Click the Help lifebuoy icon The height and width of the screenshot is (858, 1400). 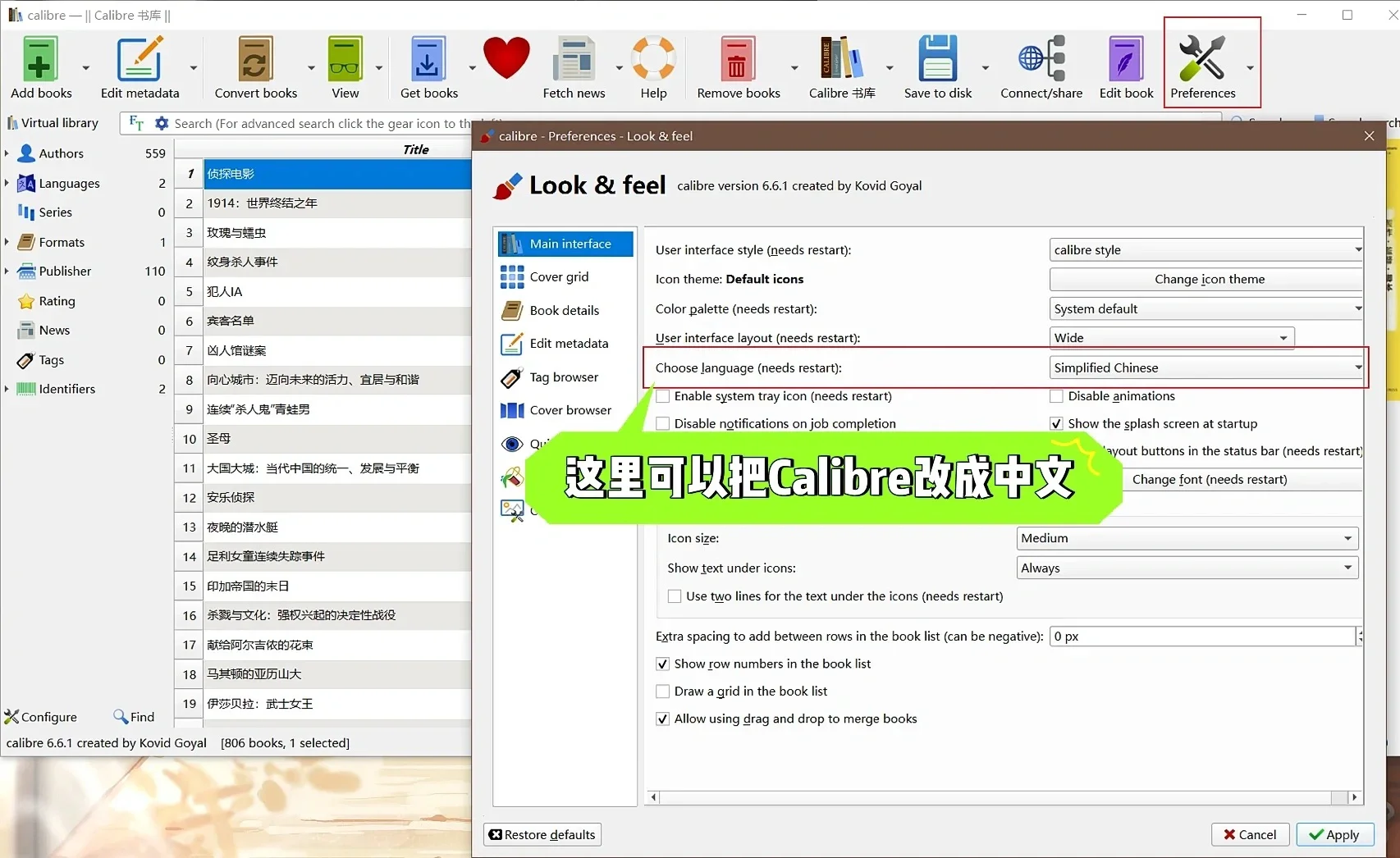[653, 58]
